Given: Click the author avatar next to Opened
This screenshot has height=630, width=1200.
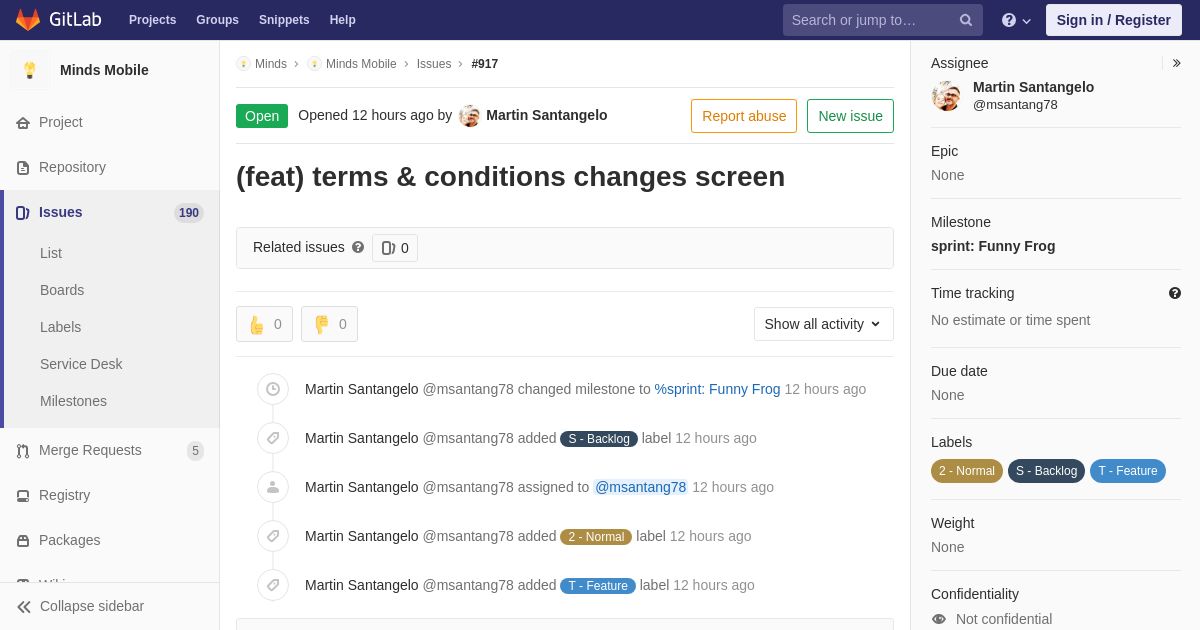Looking at the screenshot, I should point(470,116).
